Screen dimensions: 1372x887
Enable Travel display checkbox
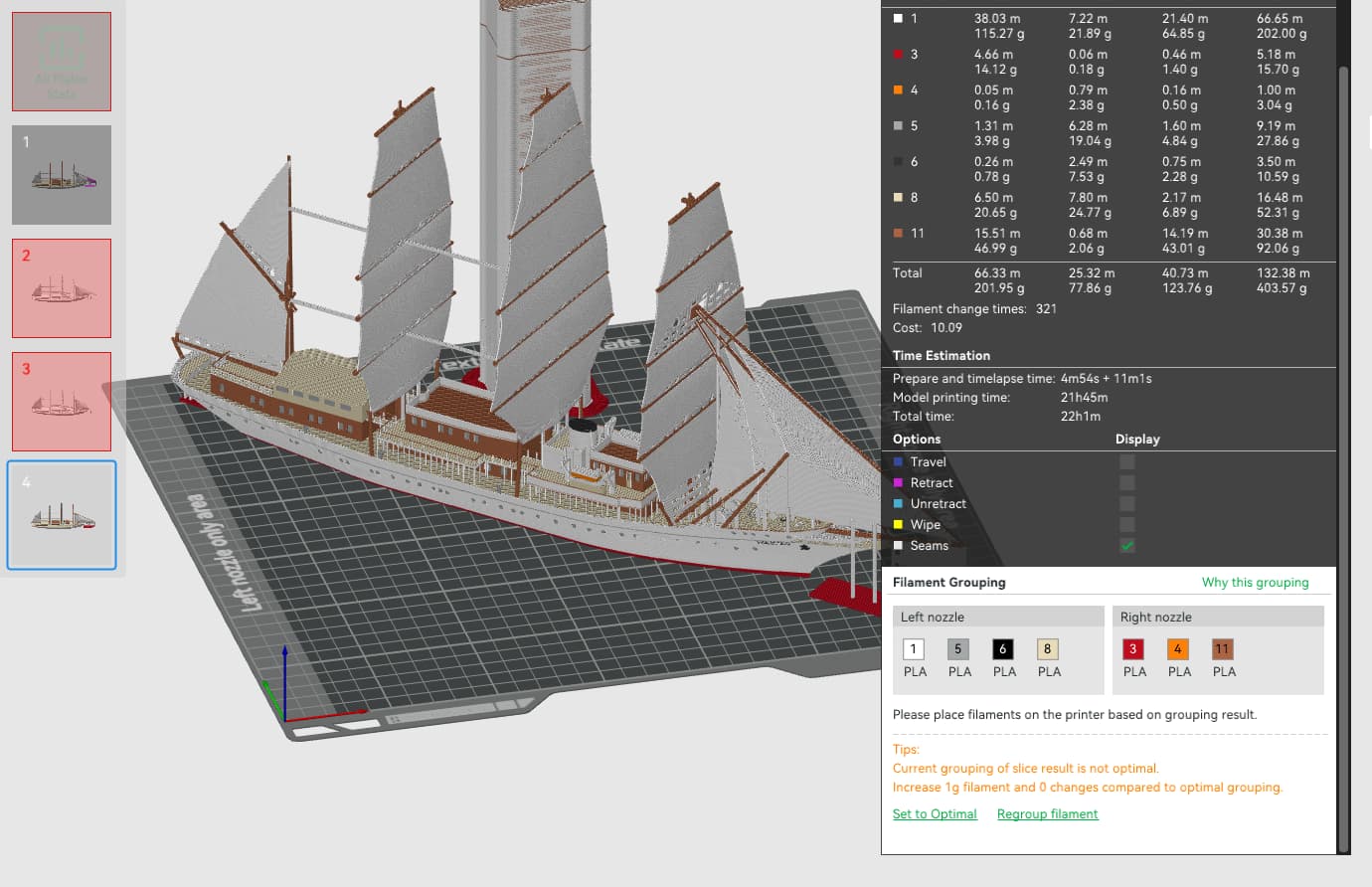pyautogui.click(x=1126, y=461)
